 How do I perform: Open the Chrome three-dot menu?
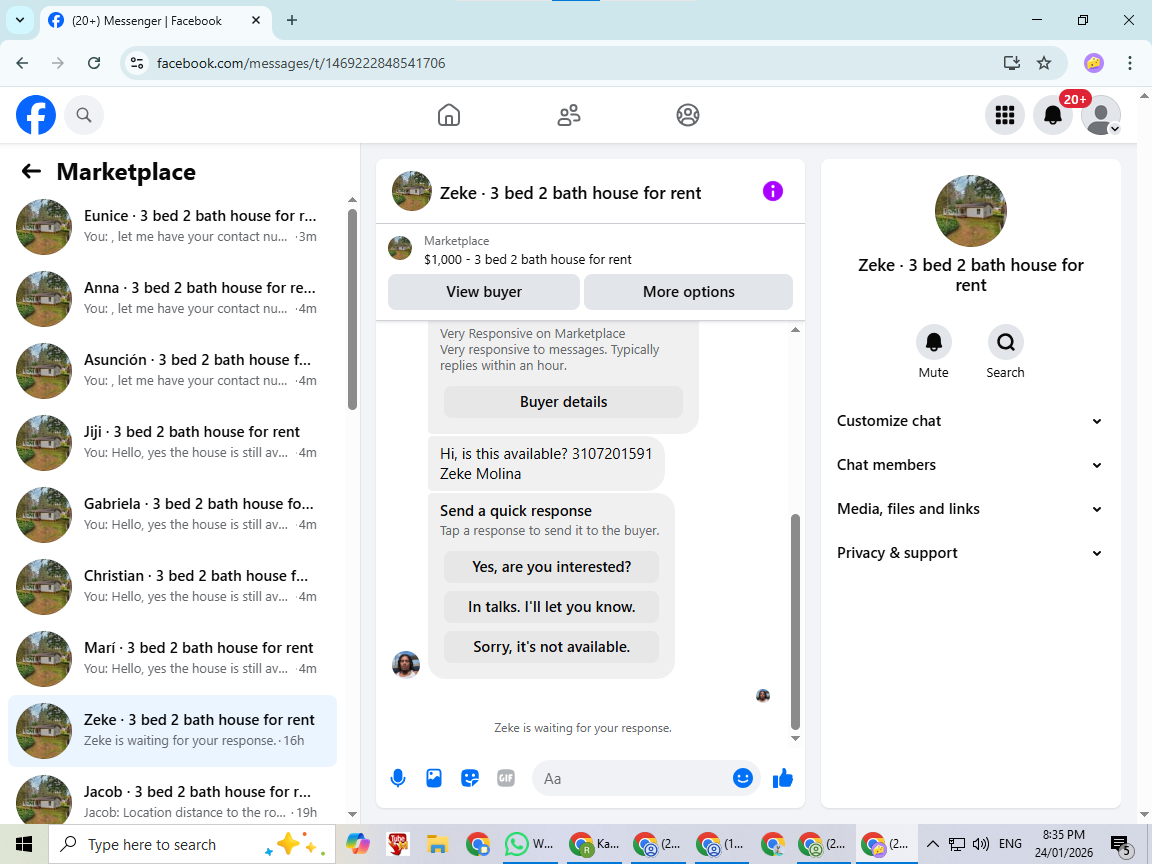coord(1129,63)
